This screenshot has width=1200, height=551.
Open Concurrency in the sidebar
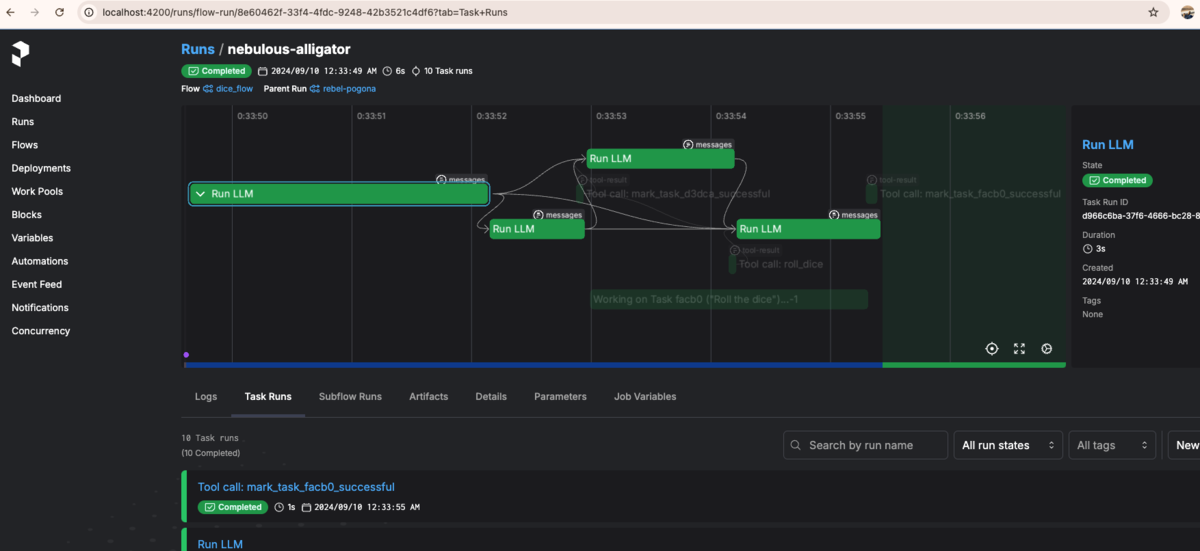point(41,330)
